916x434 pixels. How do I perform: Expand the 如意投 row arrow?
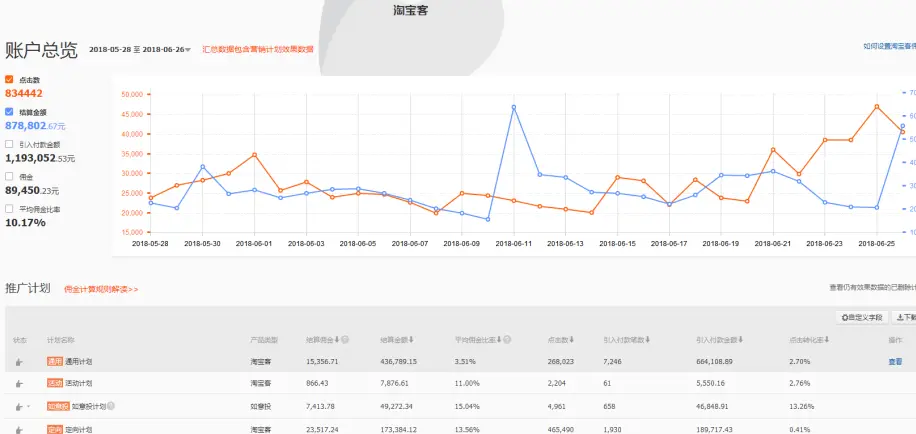coord(28,407)
